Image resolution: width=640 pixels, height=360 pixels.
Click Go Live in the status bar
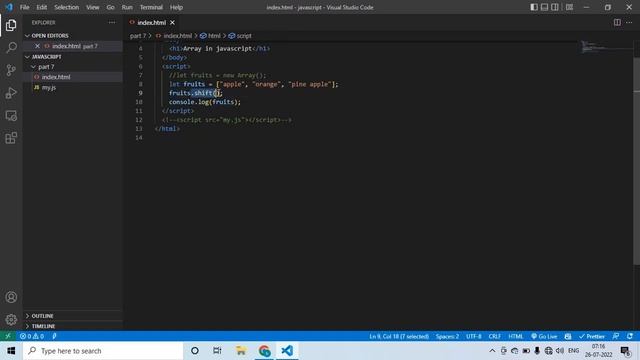tap(544, 336)
